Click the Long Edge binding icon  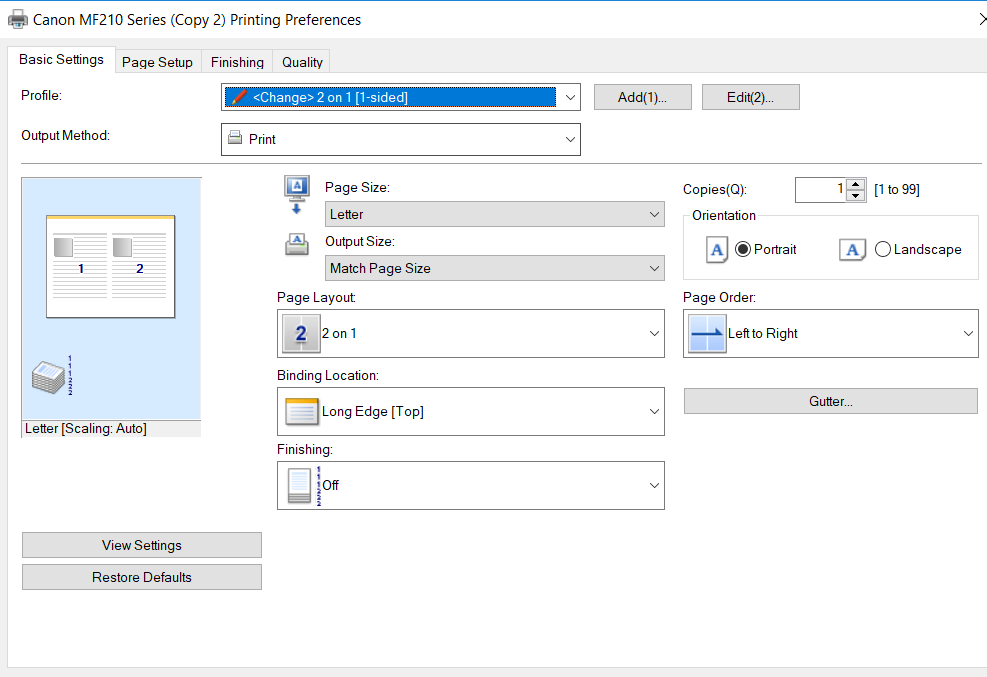[x=301, y=412]
